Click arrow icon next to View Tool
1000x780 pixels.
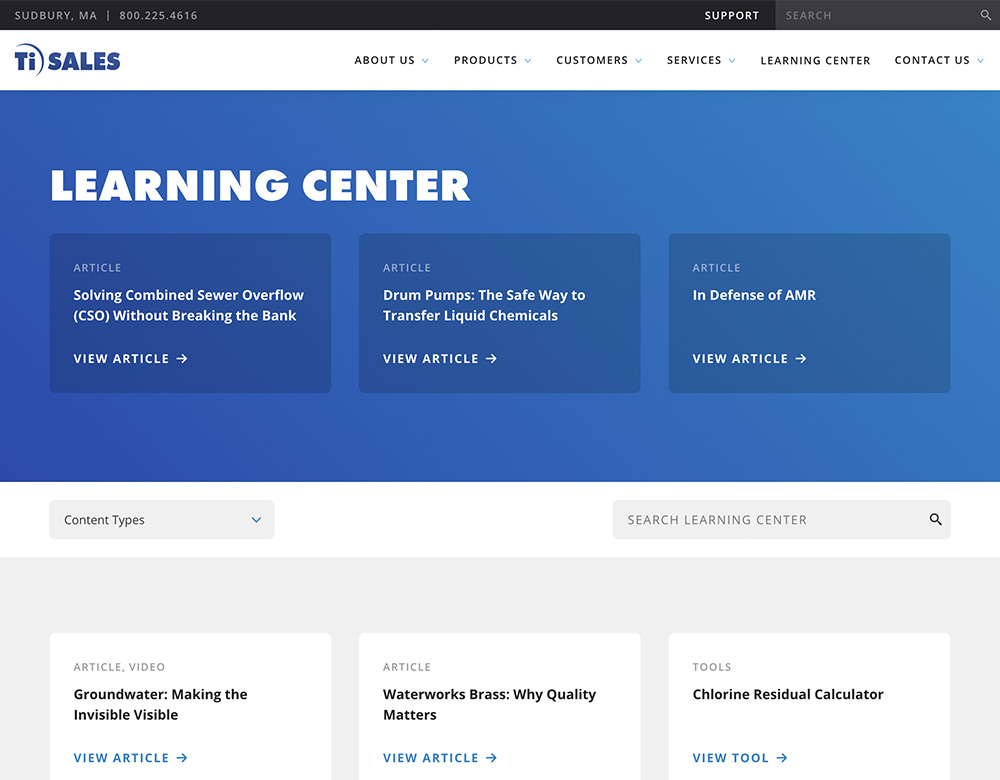click(x=782, y=758)
